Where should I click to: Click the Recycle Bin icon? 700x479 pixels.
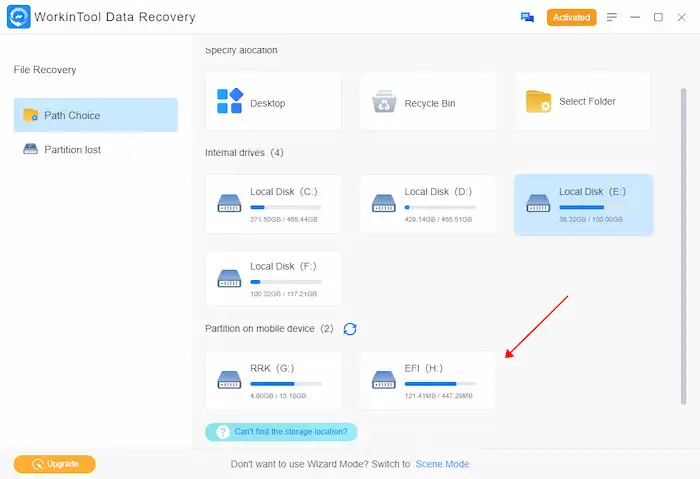(384, 101)
